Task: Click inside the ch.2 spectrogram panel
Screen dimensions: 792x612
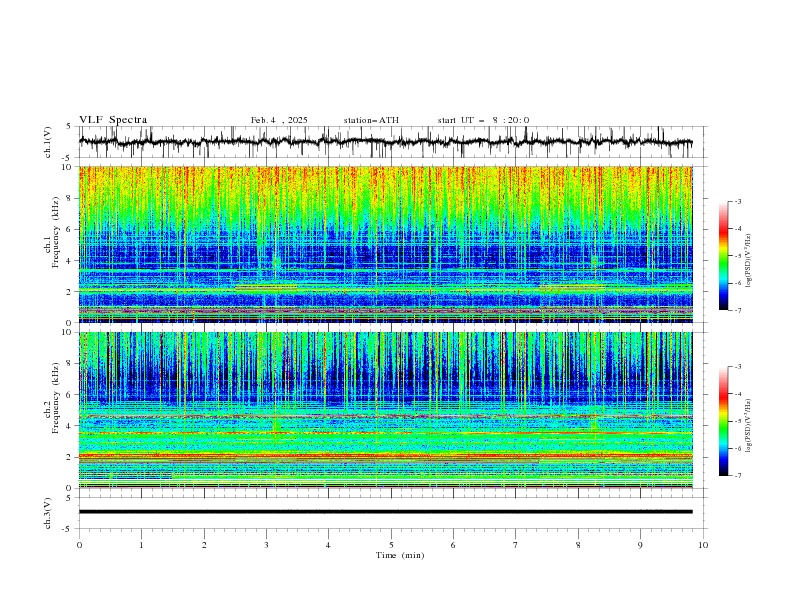Action: [x=385, y=410]
